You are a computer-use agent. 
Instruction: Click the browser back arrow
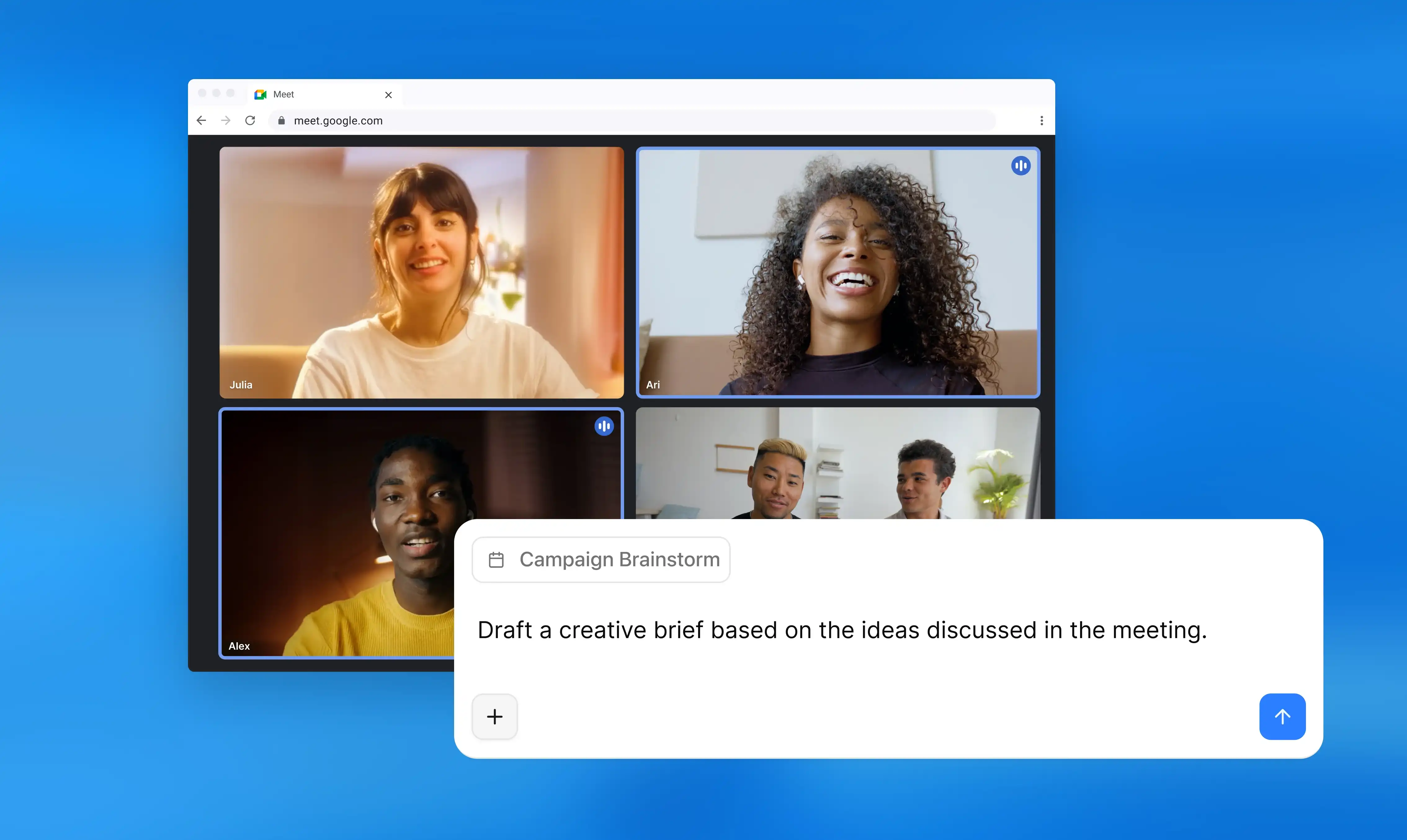coord(201,121)
